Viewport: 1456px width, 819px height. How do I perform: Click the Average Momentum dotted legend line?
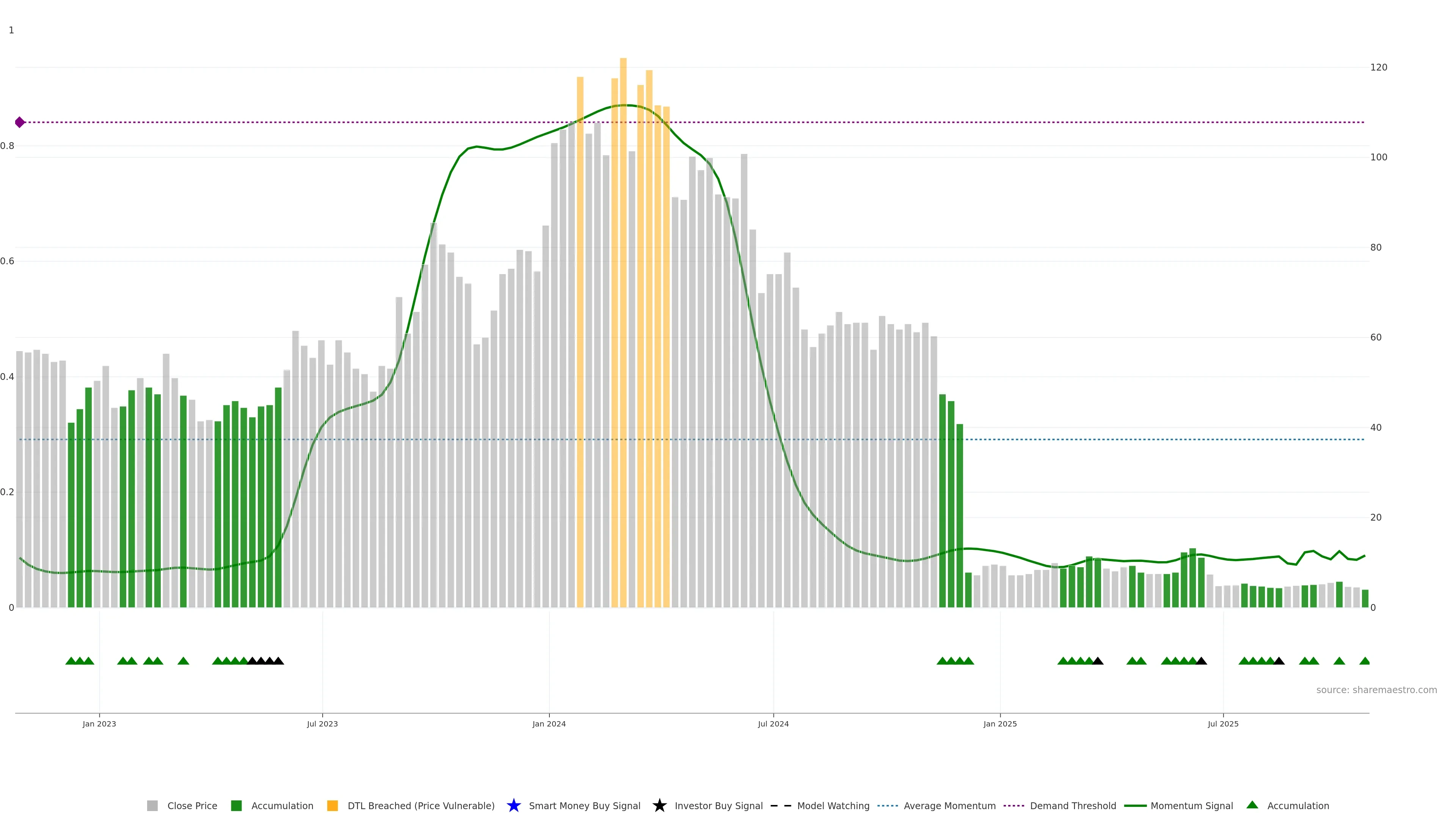pyautogui.click(x=887, y=805)
